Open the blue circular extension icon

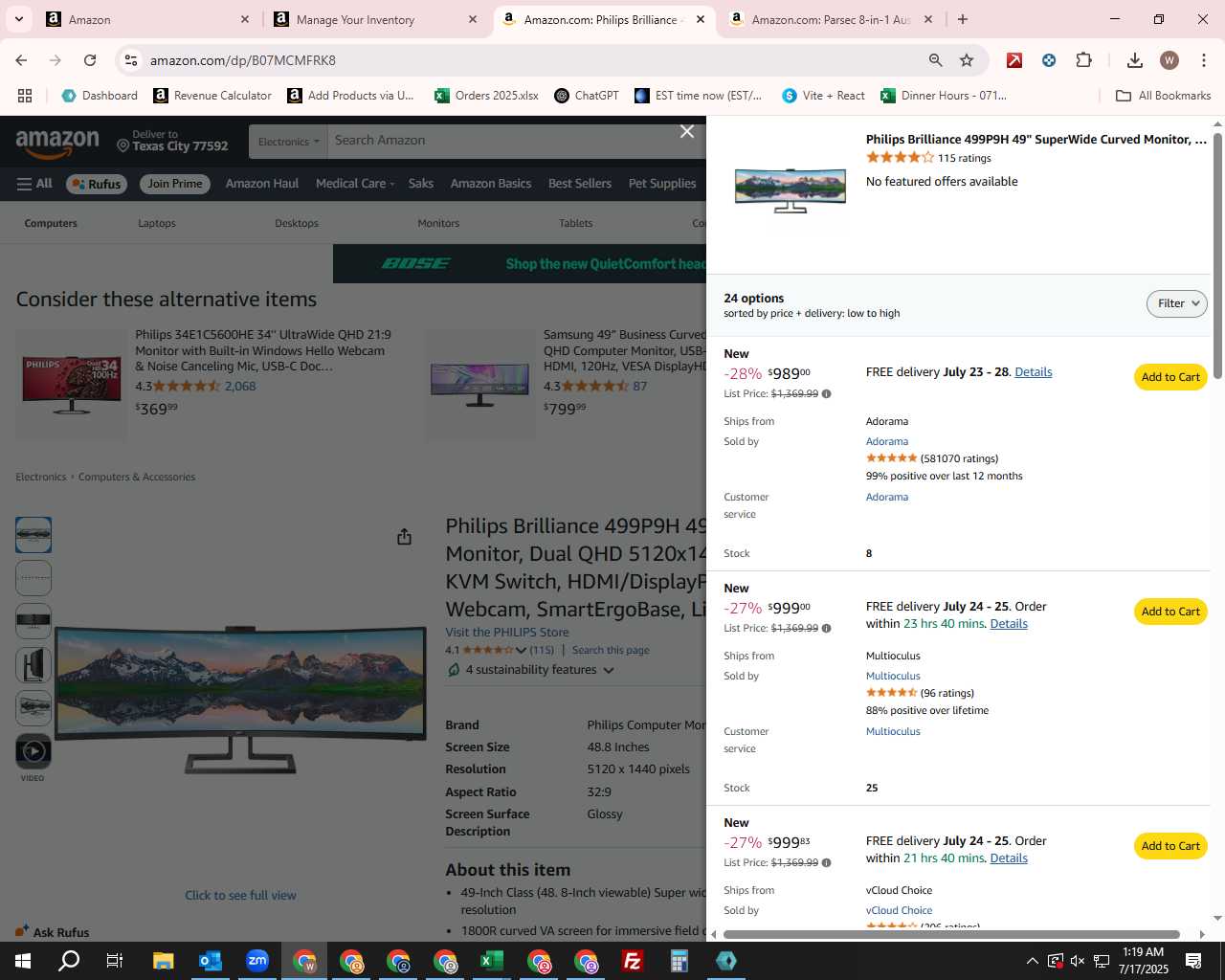1049,60
